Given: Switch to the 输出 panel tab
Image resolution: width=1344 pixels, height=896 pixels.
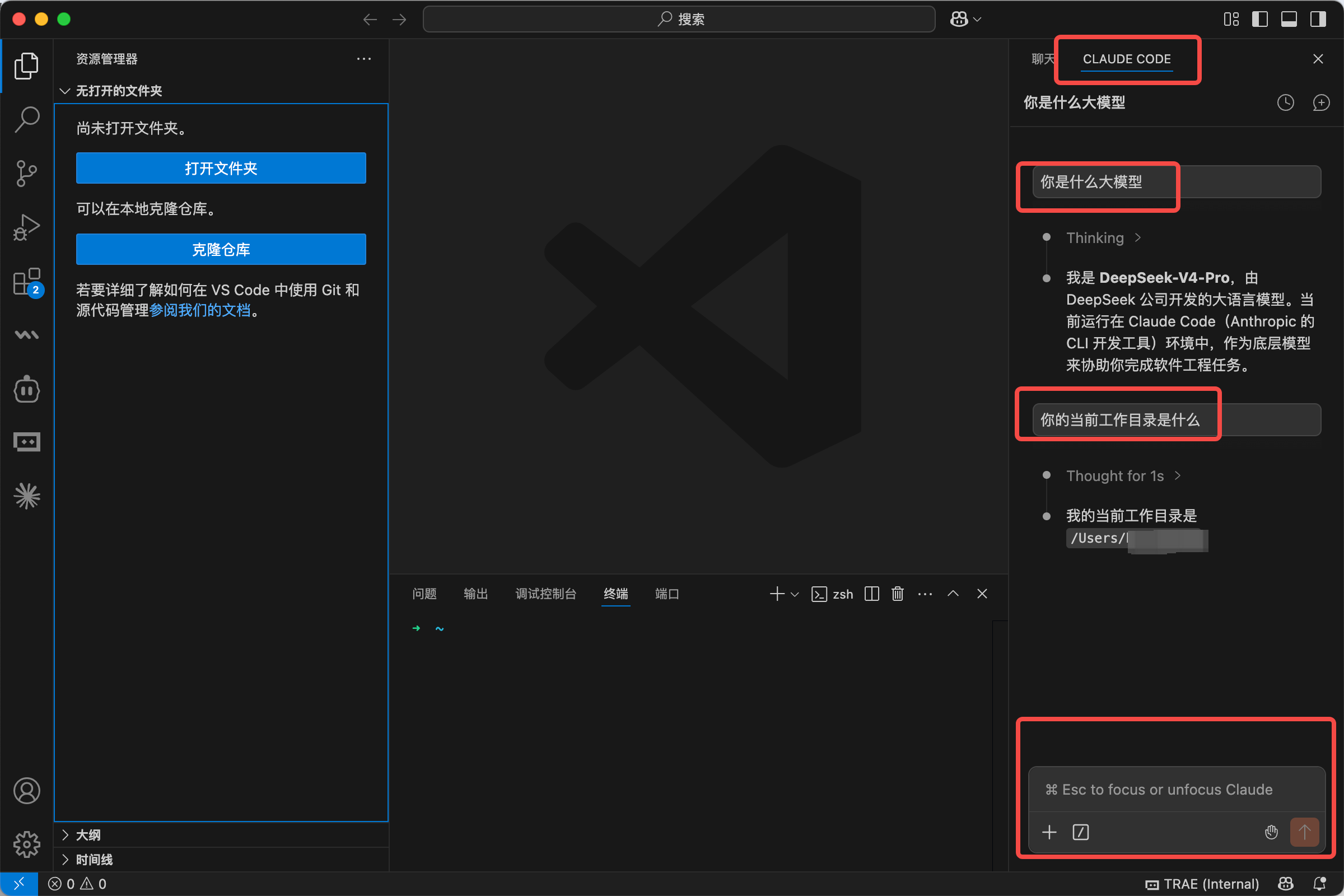Looking at the screenshot, I should 476,594.
